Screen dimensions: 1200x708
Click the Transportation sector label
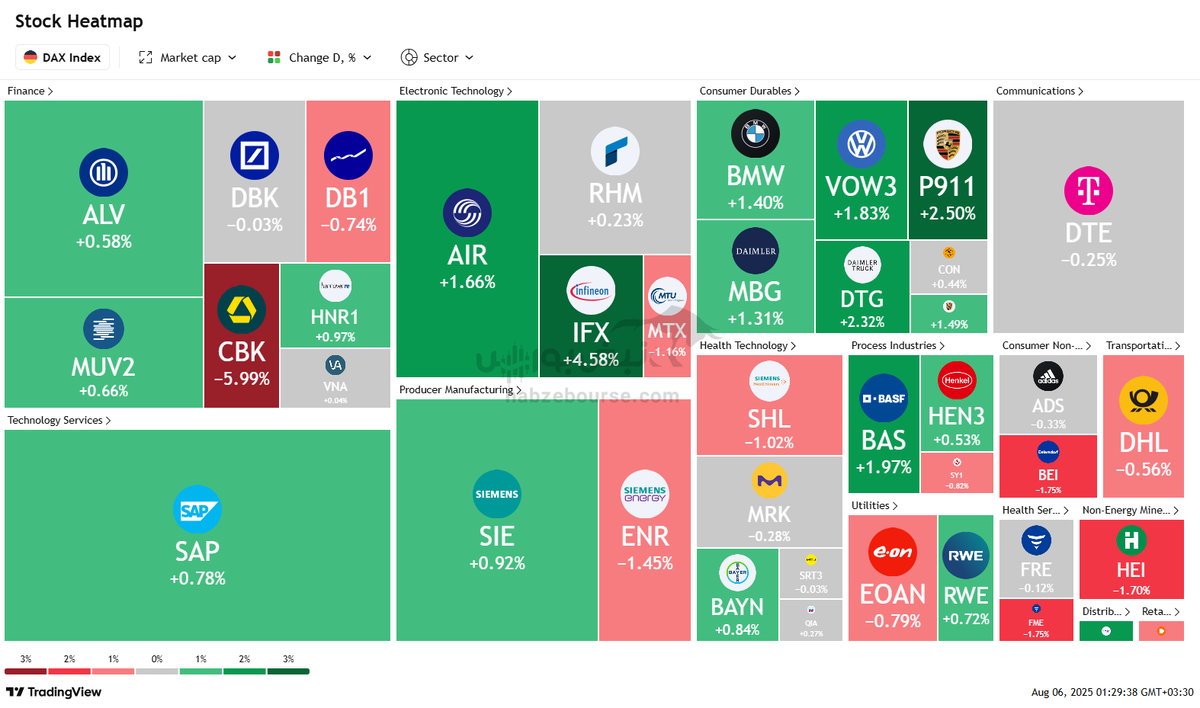[1143, 345]
